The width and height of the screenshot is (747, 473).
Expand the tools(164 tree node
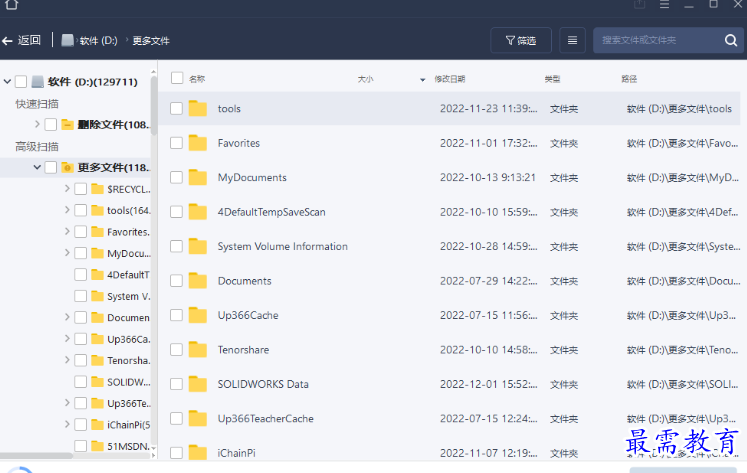click(67, 210)
